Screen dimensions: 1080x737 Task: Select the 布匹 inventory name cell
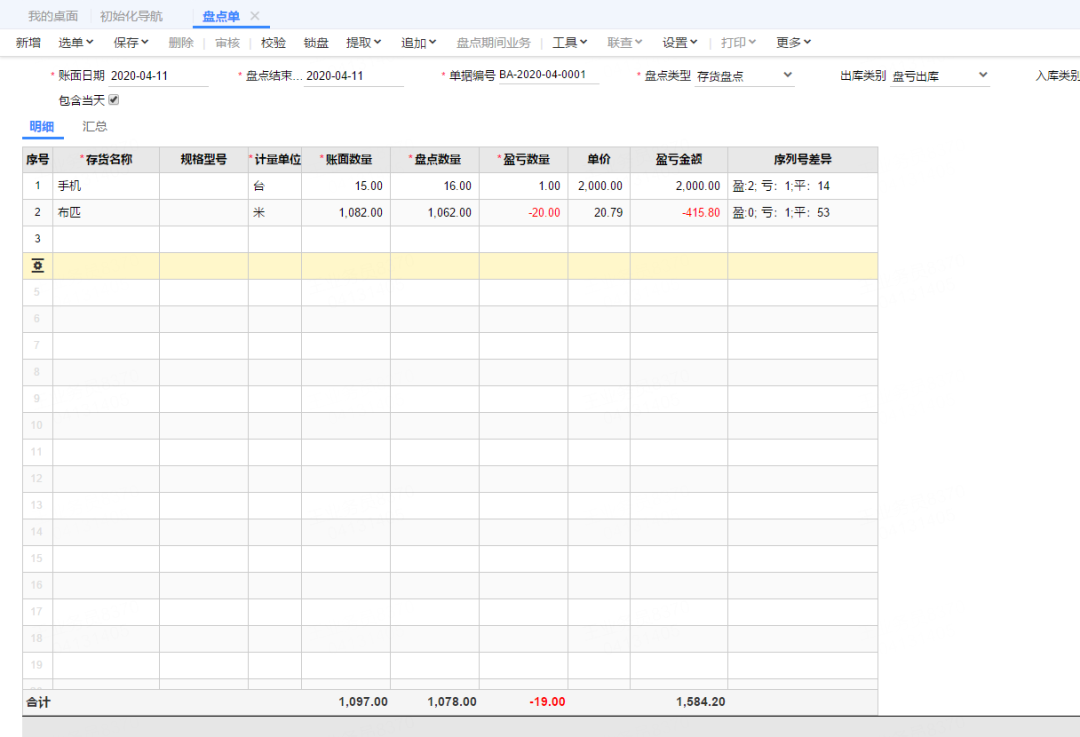click(106, 213)
